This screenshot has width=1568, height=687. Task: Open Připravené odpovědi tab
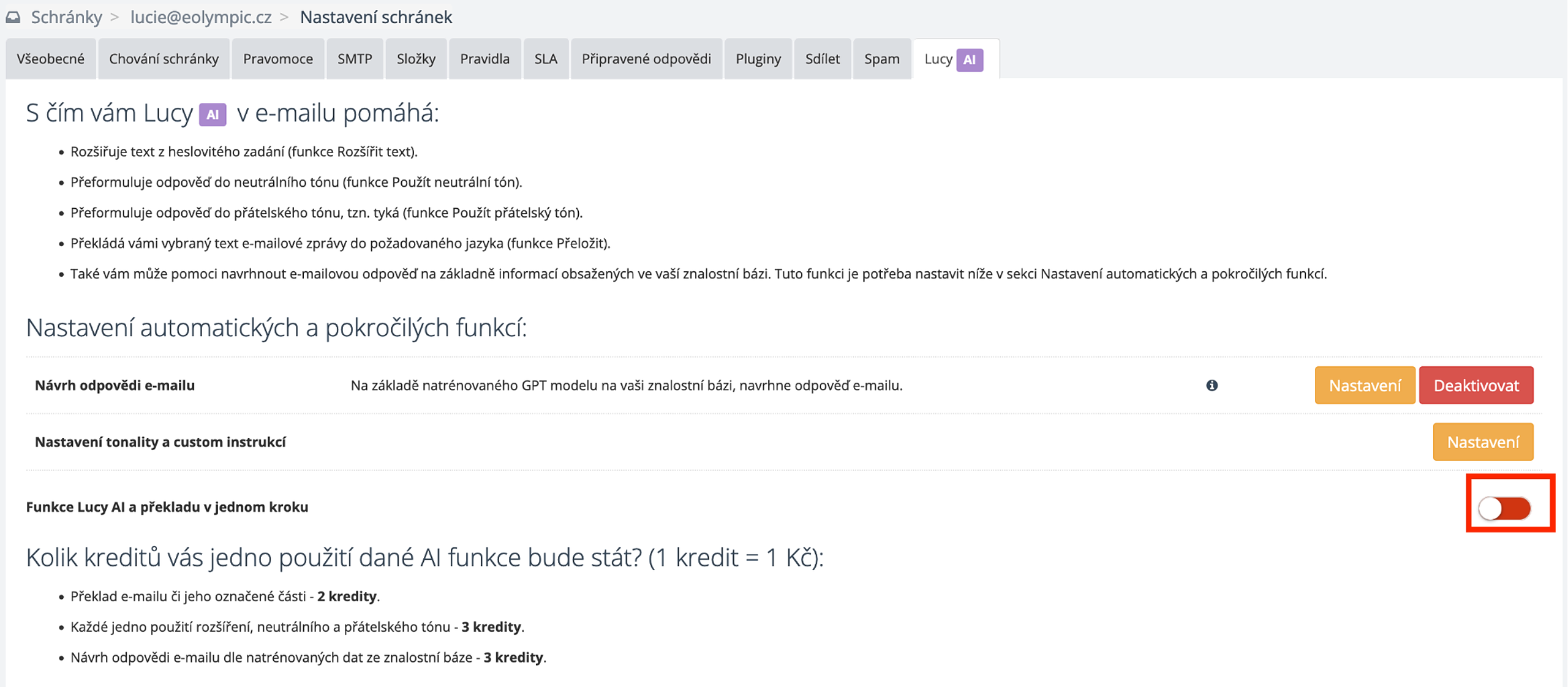tap(646, 59)
